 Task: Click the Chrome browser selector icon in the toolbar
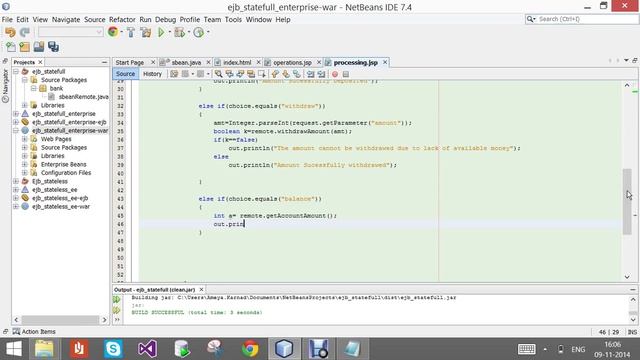coord(113,32)
